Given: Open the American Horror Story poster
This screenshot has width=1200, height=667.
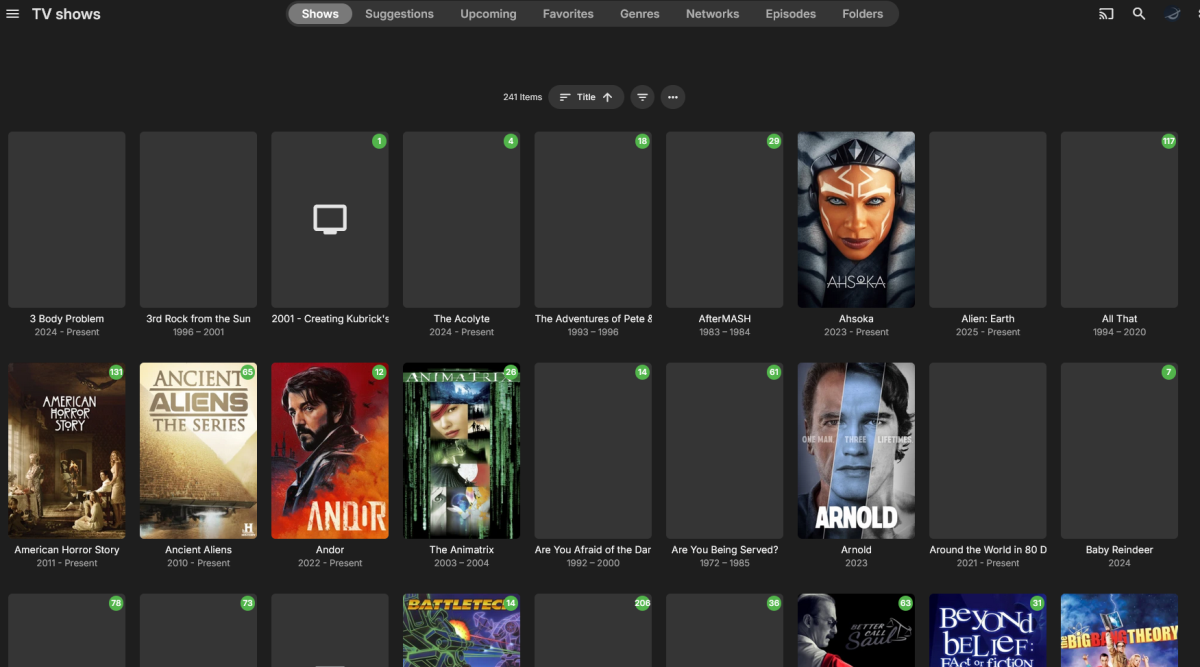Looking at the screenshot, I should 67,451.
